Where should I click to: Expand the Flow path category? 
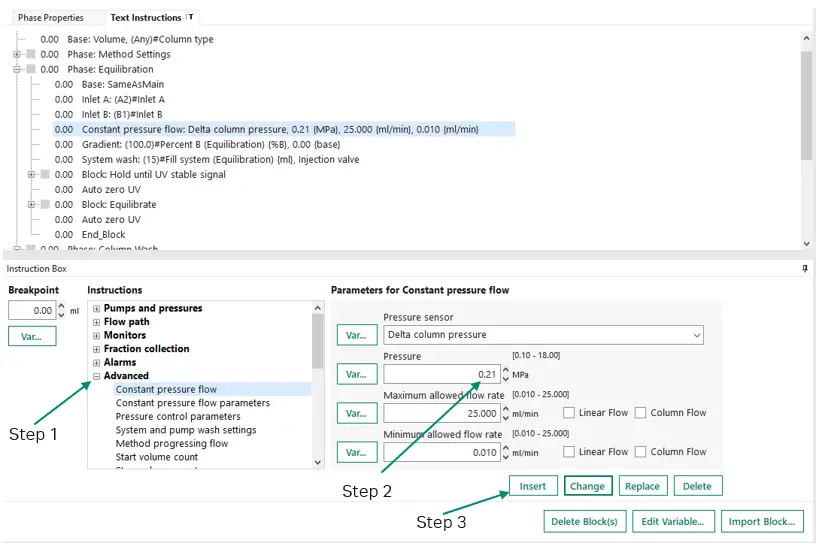click(97, 322)
